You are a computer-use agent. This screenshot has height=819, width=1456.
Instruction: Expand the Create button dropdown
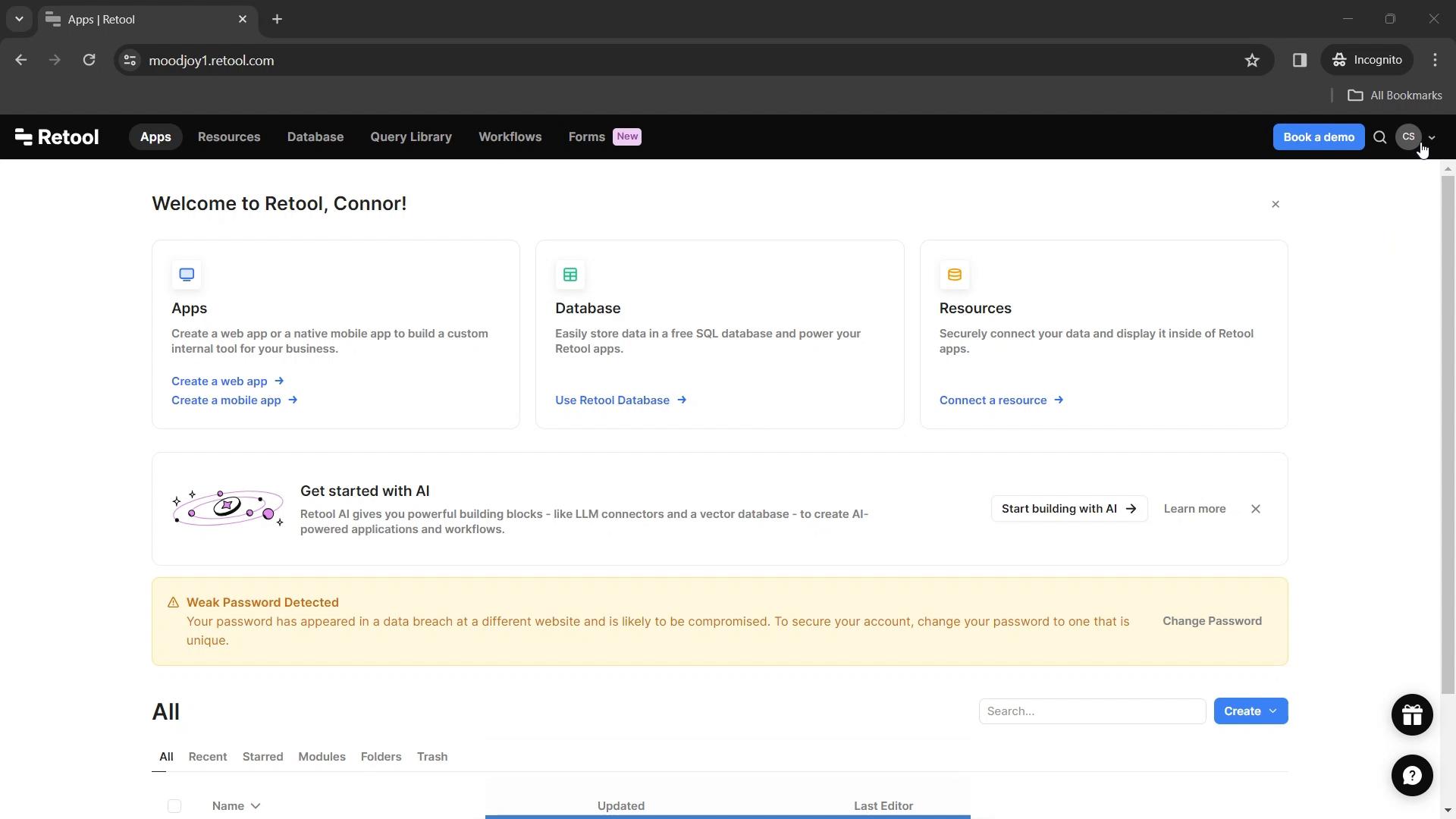[1273, 711]
